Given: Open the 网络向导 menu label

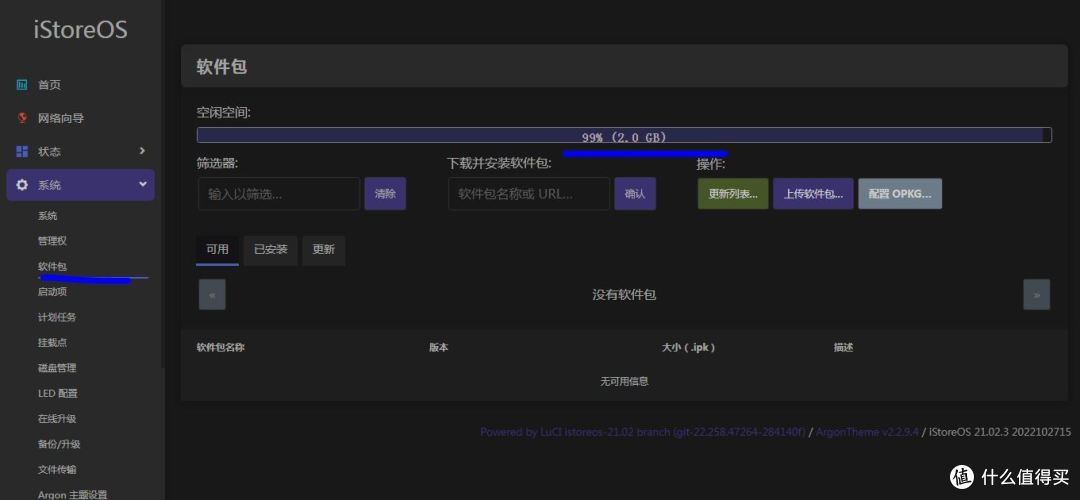Looking at the screenshot, I should pyautogui.click(x=61, y=118).
